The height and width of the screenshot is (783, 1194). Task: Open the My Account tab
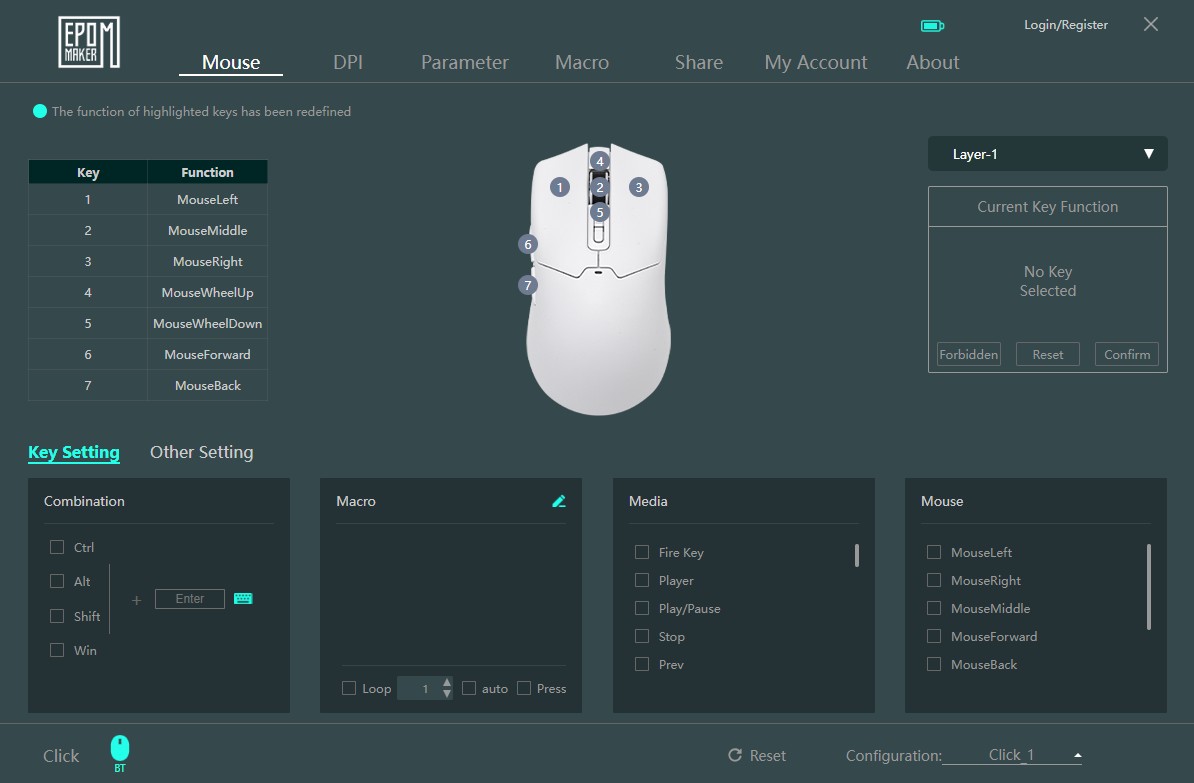(816, 62)
